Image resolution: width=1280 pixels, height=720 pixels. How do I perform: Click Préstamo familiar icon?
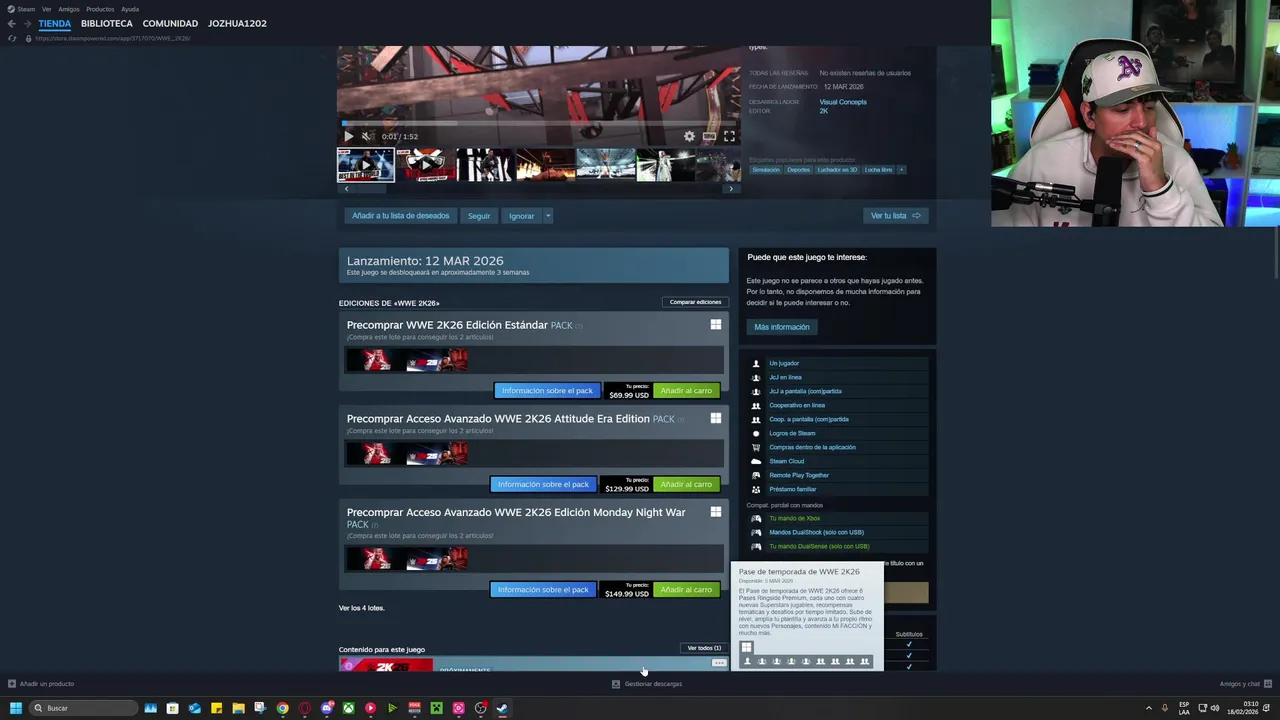click(x=756, y=490)
